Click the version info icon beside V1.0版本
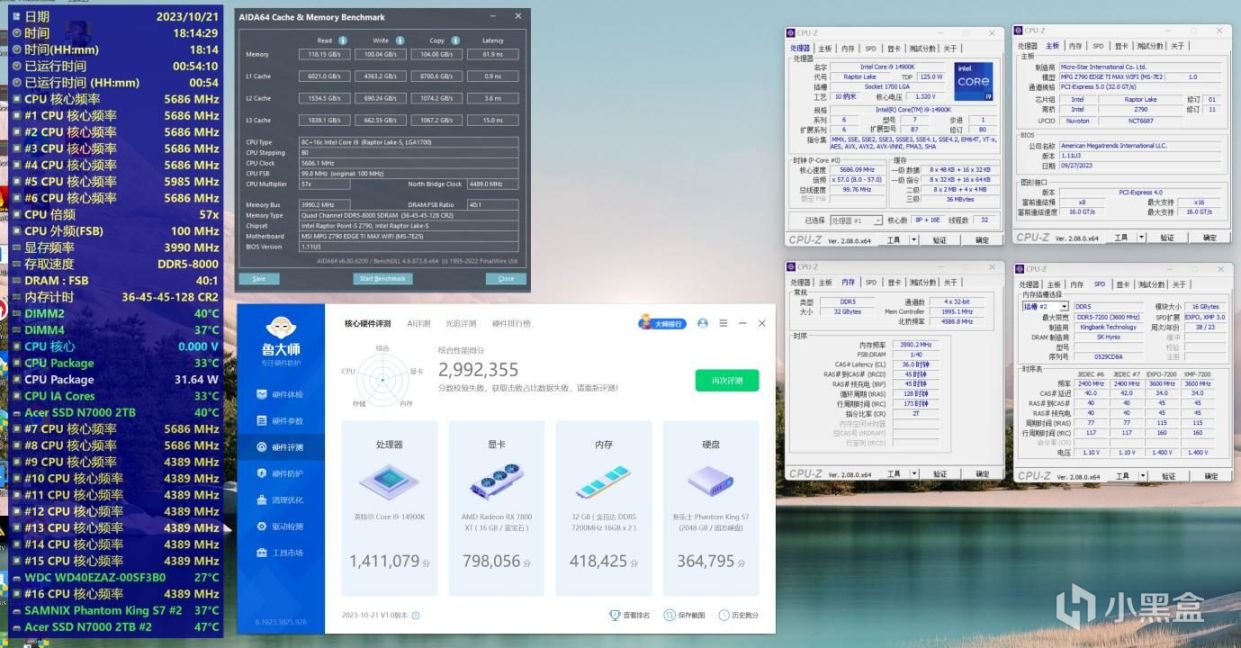Screen dimensions: 1241x648 pyautogui.click(x=415, y=616)
